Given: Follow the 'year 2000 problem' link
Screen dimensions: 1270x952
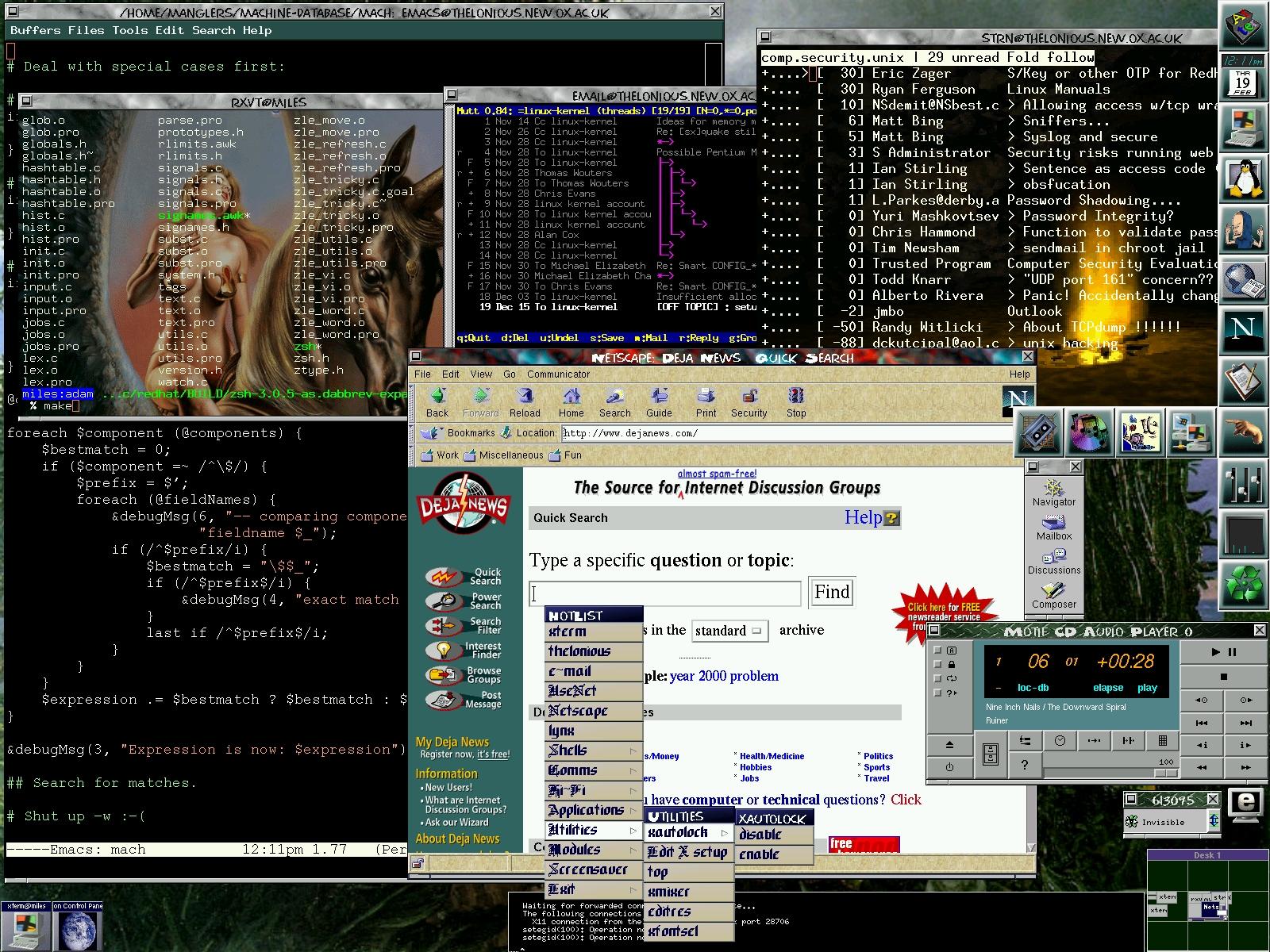Looking at the screenshot, I should 724,676.
